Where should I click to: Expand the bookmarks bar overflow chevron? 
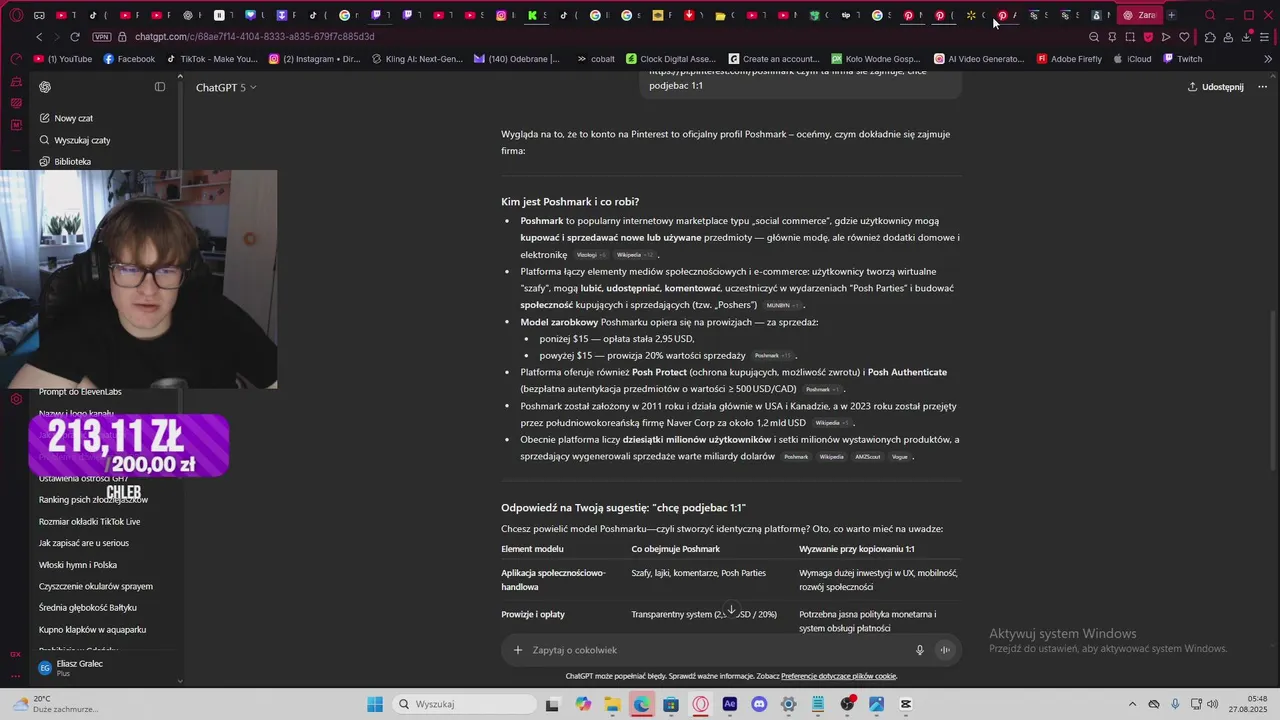click(x=1268, y=59)
